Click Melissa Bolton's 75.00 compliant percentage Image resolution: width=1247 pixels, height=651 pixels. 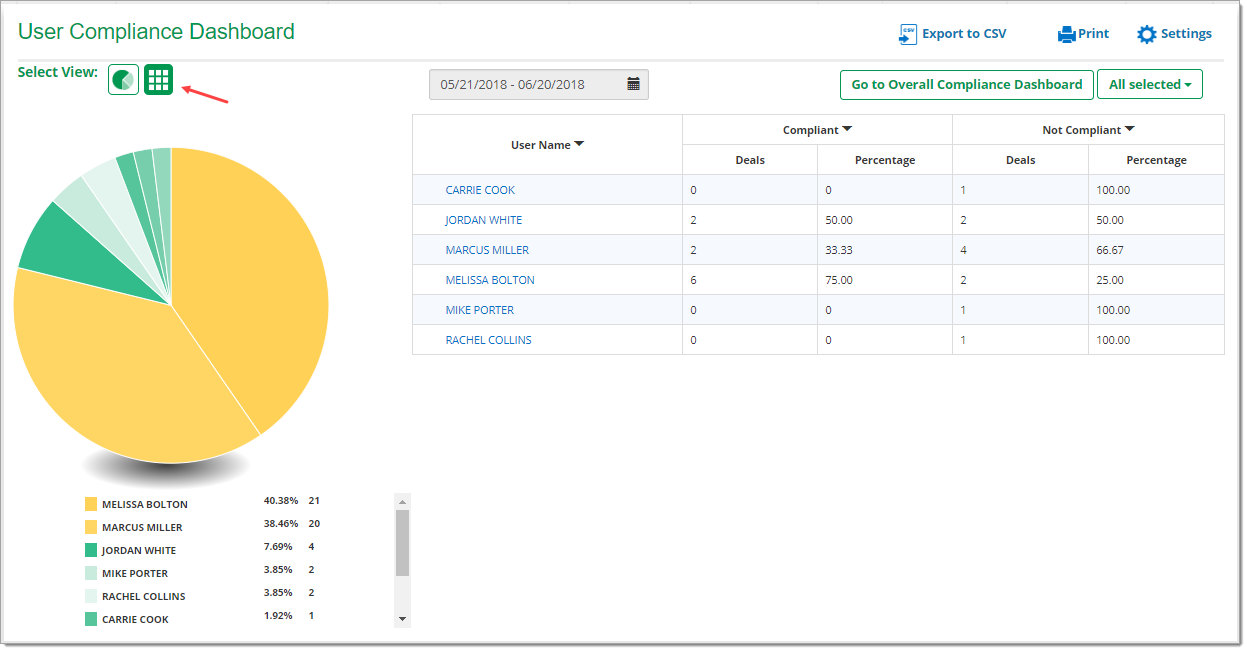839,280
